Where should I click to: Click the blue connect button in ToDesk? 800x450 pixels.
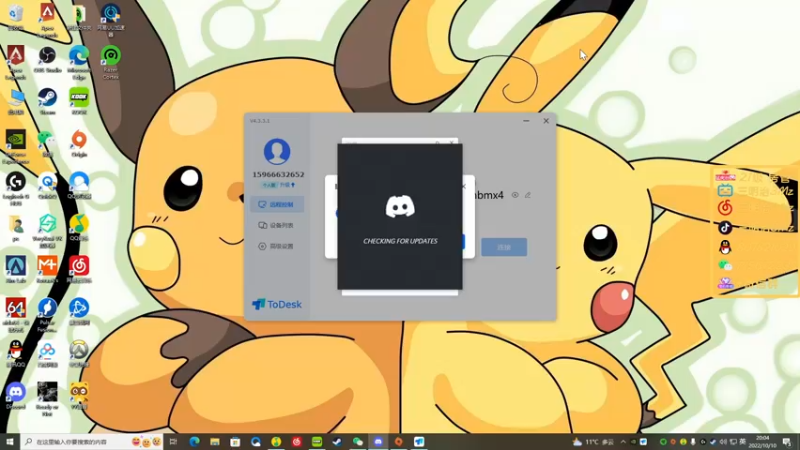point(504,247)
